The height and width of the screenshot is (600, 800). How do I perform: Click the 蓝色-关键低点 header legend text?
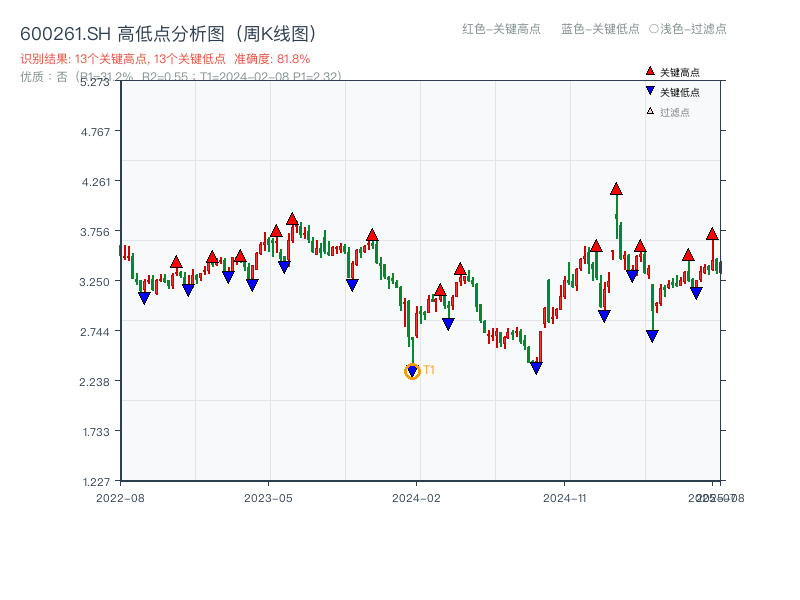coord(600,29)
